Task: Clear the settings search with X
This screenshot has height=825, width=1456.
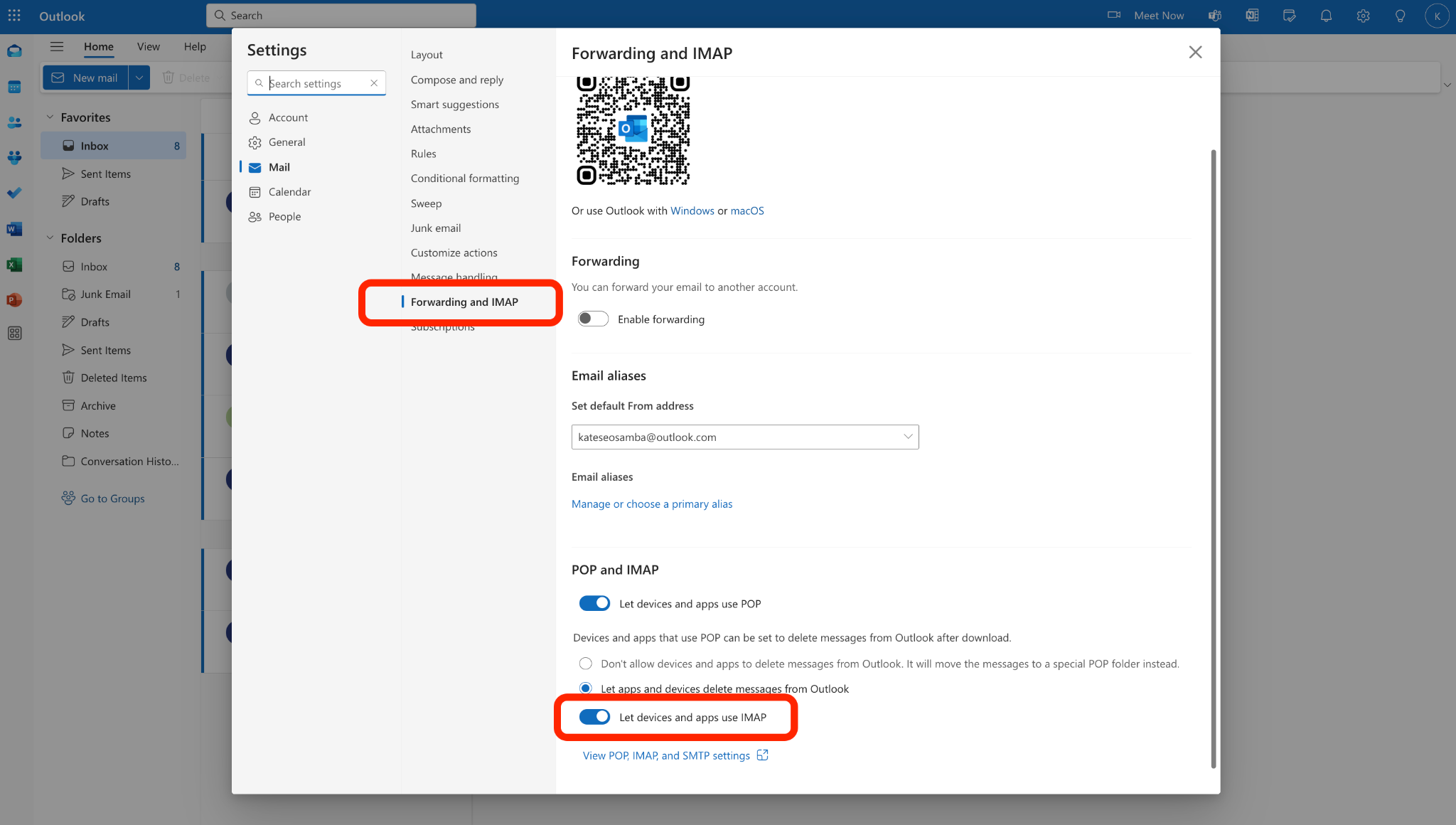Action: [374, 83]
